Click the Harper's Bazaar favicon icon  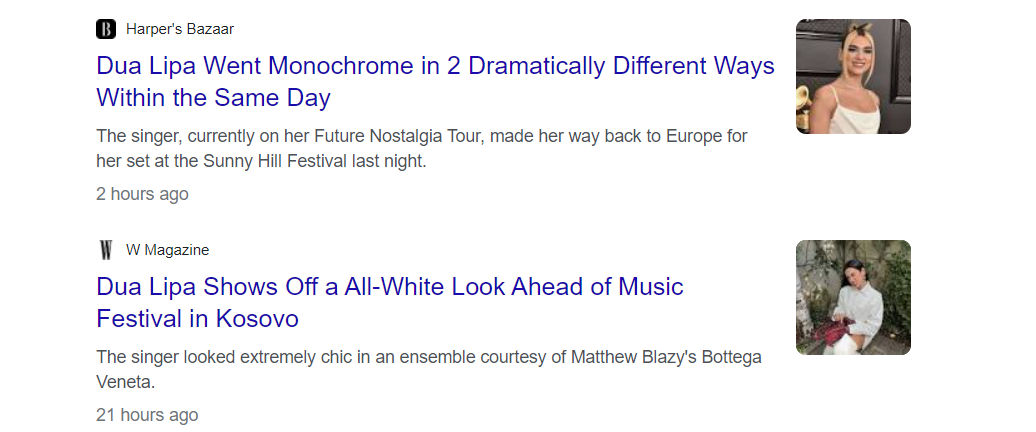coord(106,29)
